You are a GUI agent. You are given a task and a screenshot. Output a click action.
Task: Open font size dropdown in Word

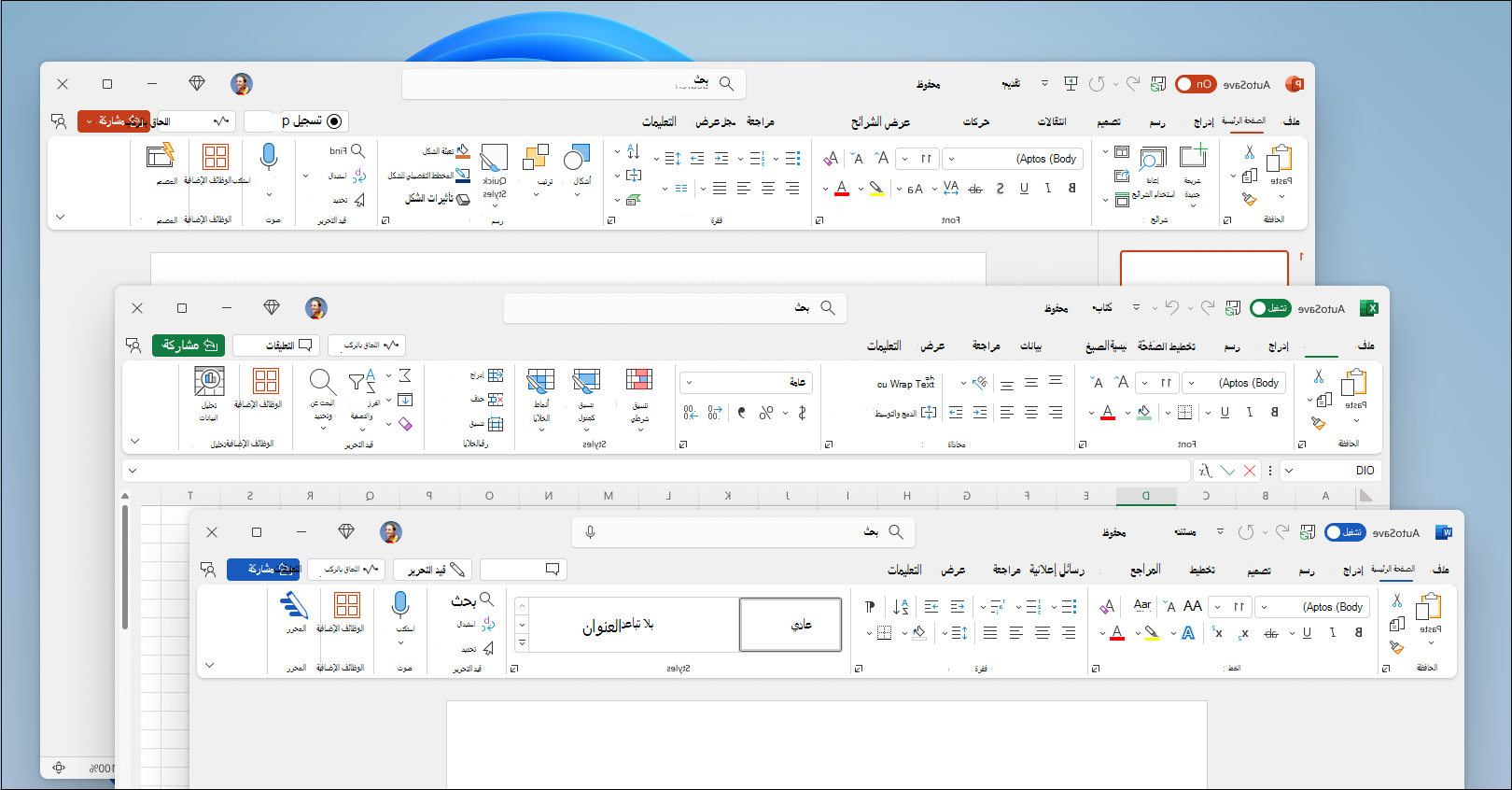(x=1217, y=607)
